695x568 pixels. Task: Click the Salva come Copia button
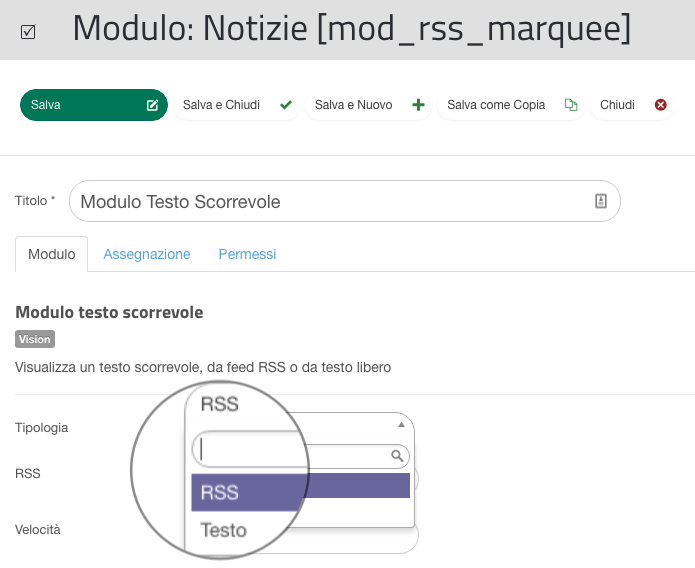point(511,105)
